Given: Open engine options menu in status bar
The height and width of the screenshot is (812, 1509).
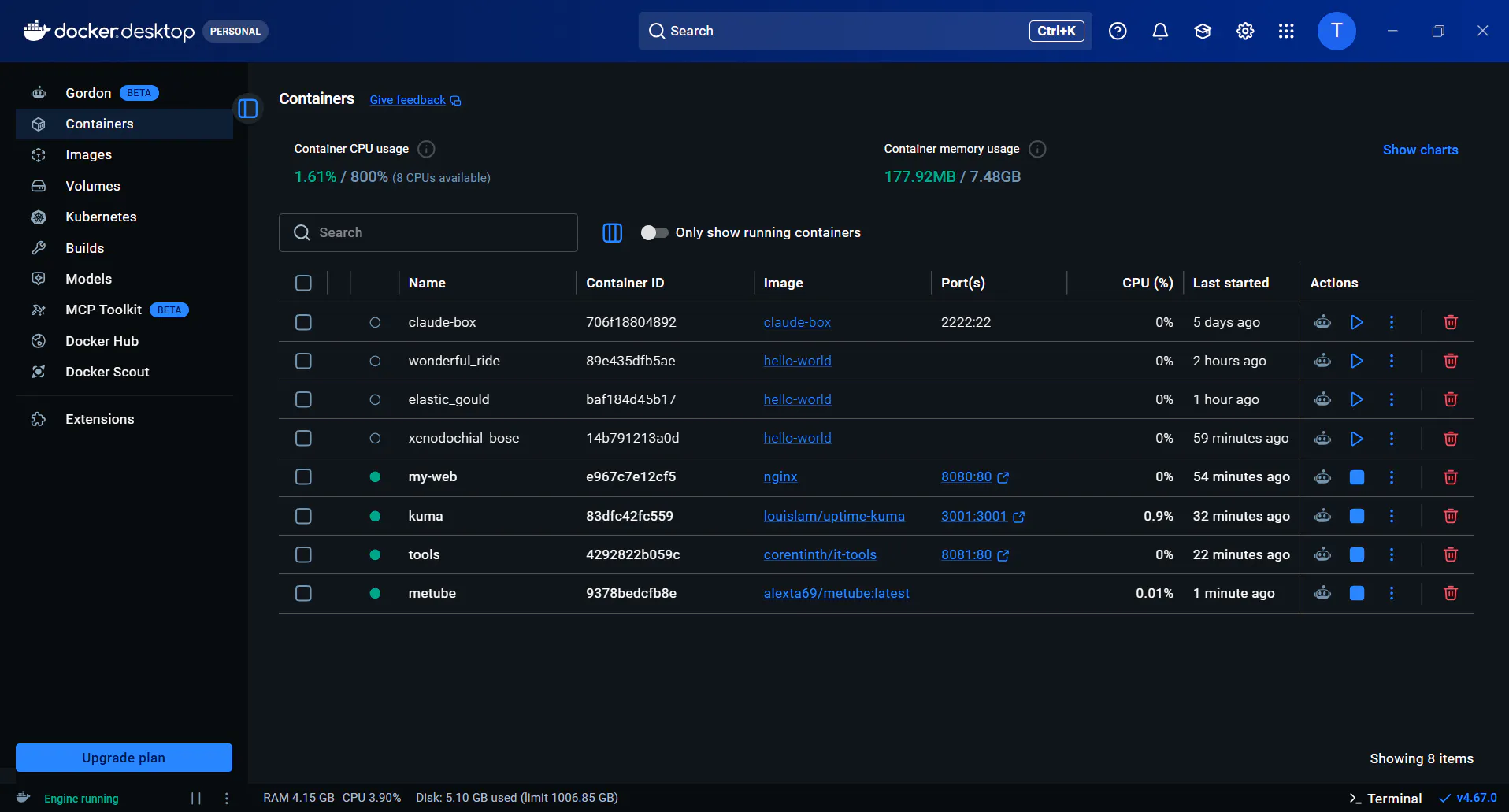Looking at the screenshot, I should point(227,798).
